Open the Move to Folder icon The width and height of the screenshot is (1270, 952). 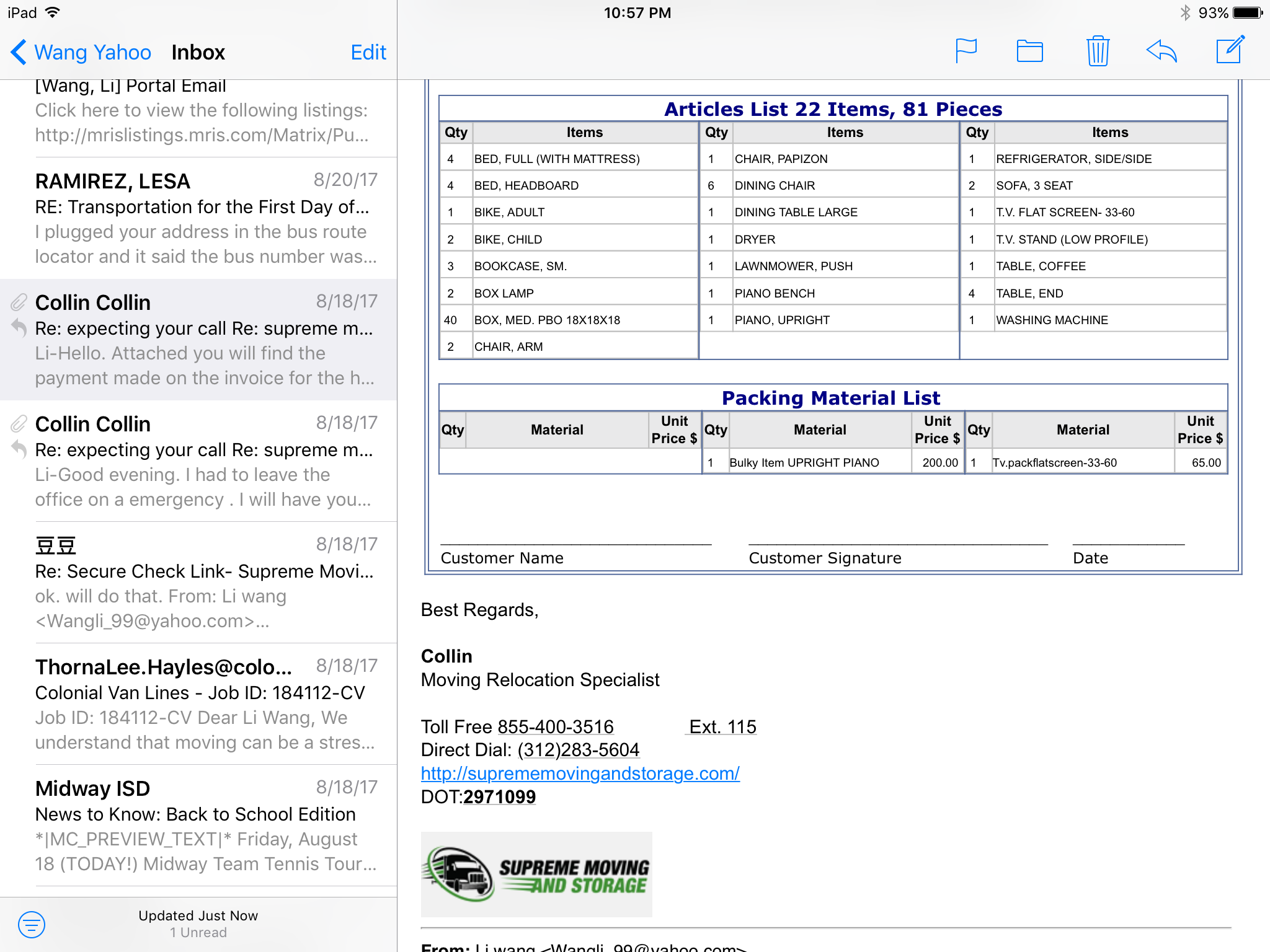coord(1030,51)
